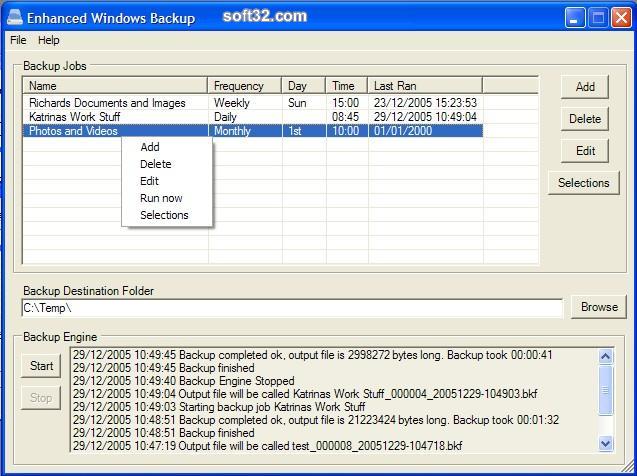
Task: Choose Edit from the context menu
Action: click(x=149, y=181)
